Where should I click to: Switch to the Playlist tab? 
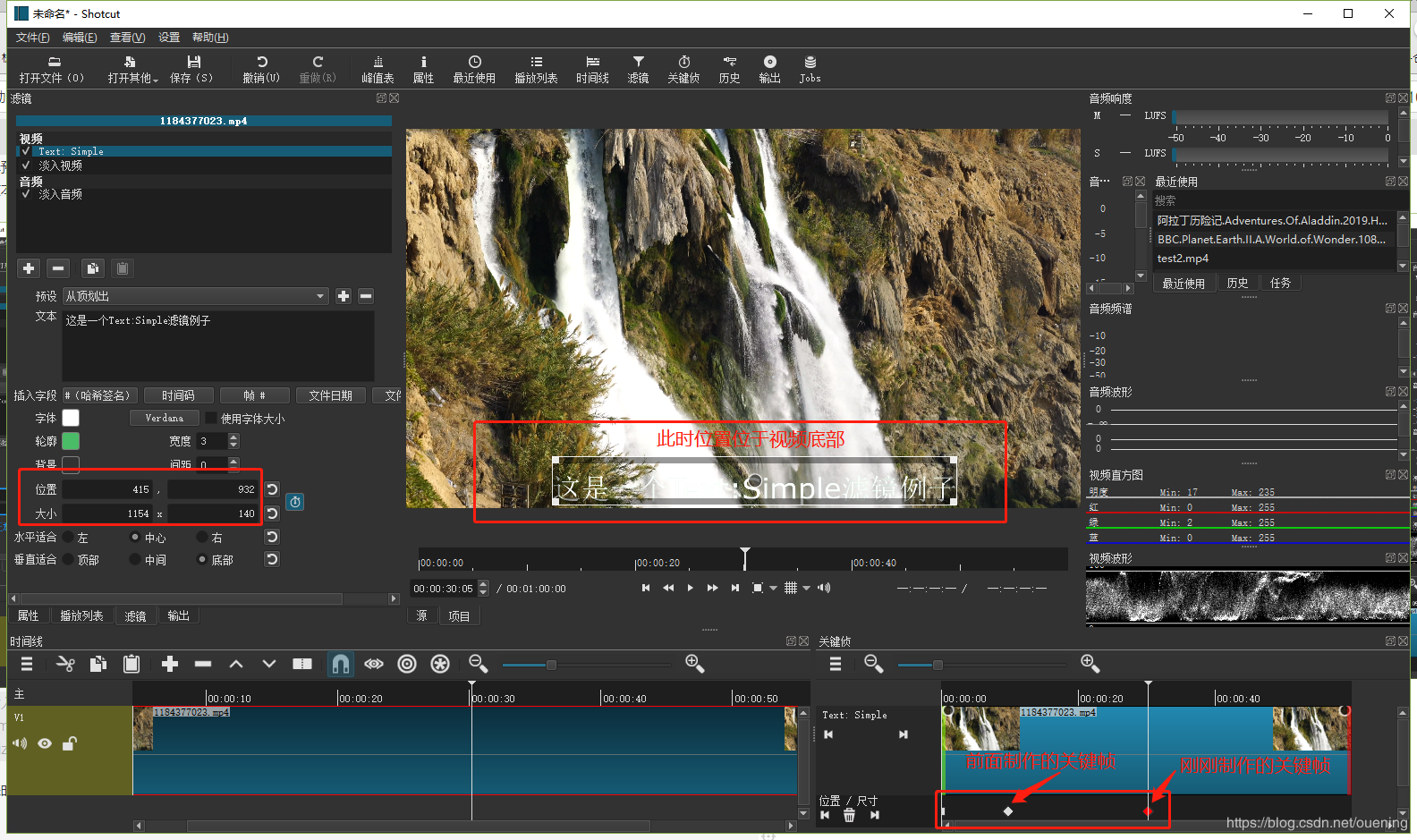pos(81,615)
